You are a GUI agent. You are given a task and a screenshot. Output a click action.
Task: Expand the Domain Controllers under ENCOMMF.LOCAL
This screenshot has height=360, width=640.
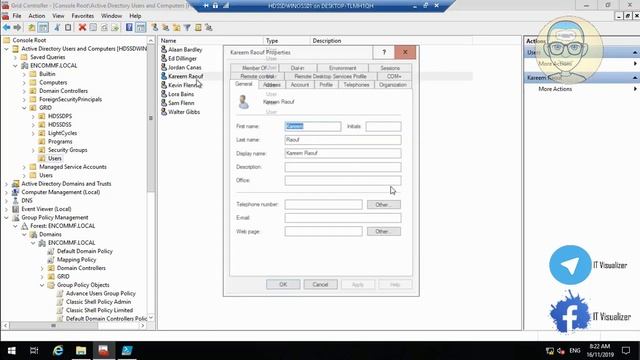(x=24, y=91)
